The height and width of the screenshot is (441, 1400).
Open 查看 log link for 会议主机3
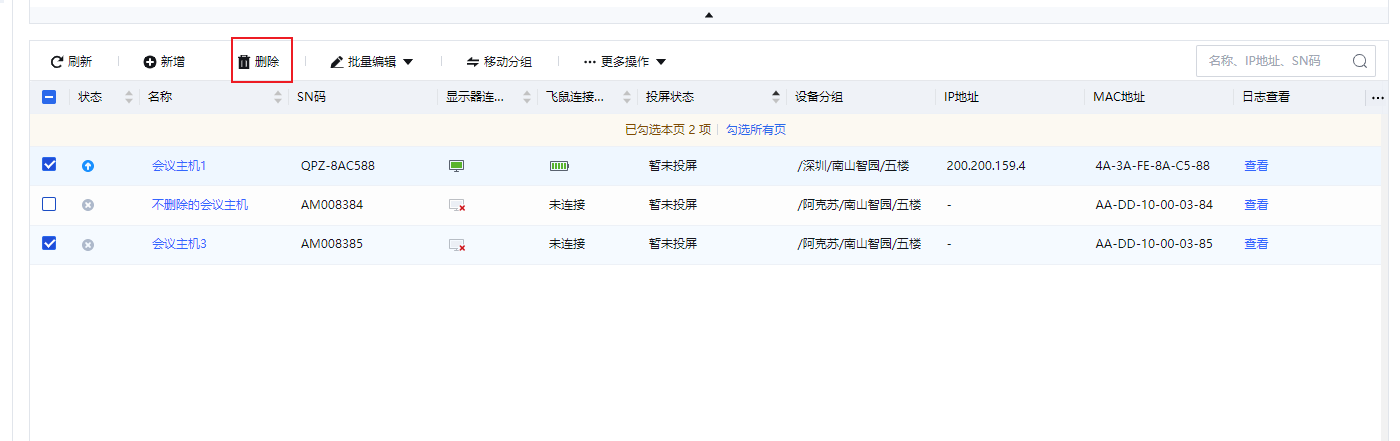[x=1256, y=244]
